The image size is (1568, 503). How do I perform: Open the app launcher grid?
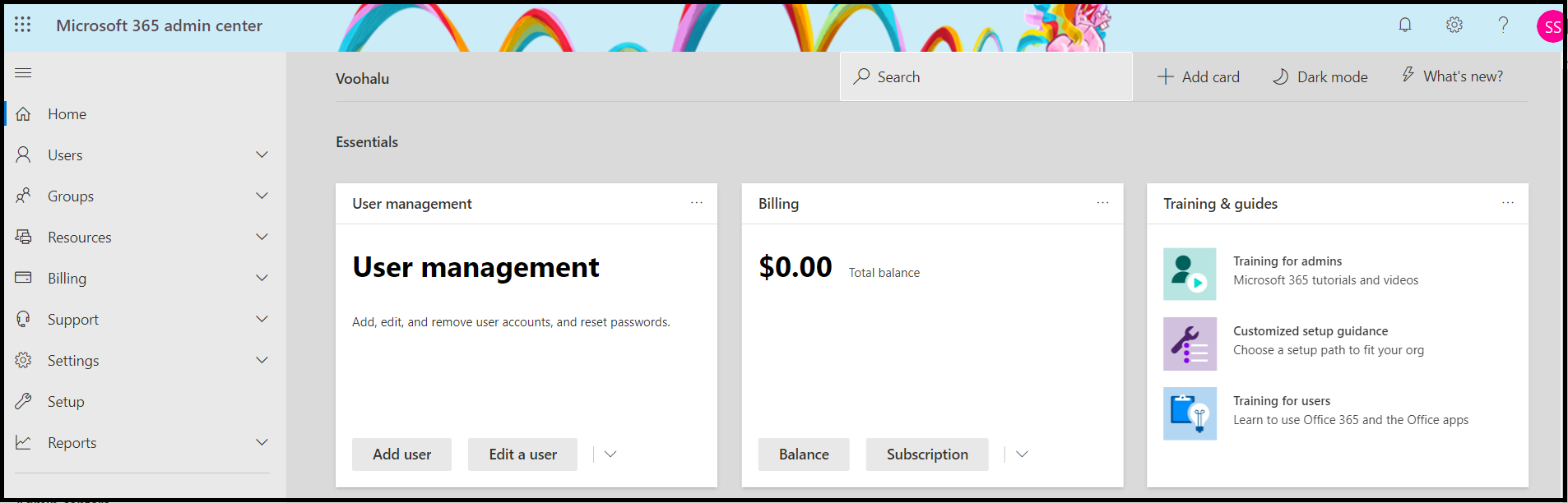(23, 25)
